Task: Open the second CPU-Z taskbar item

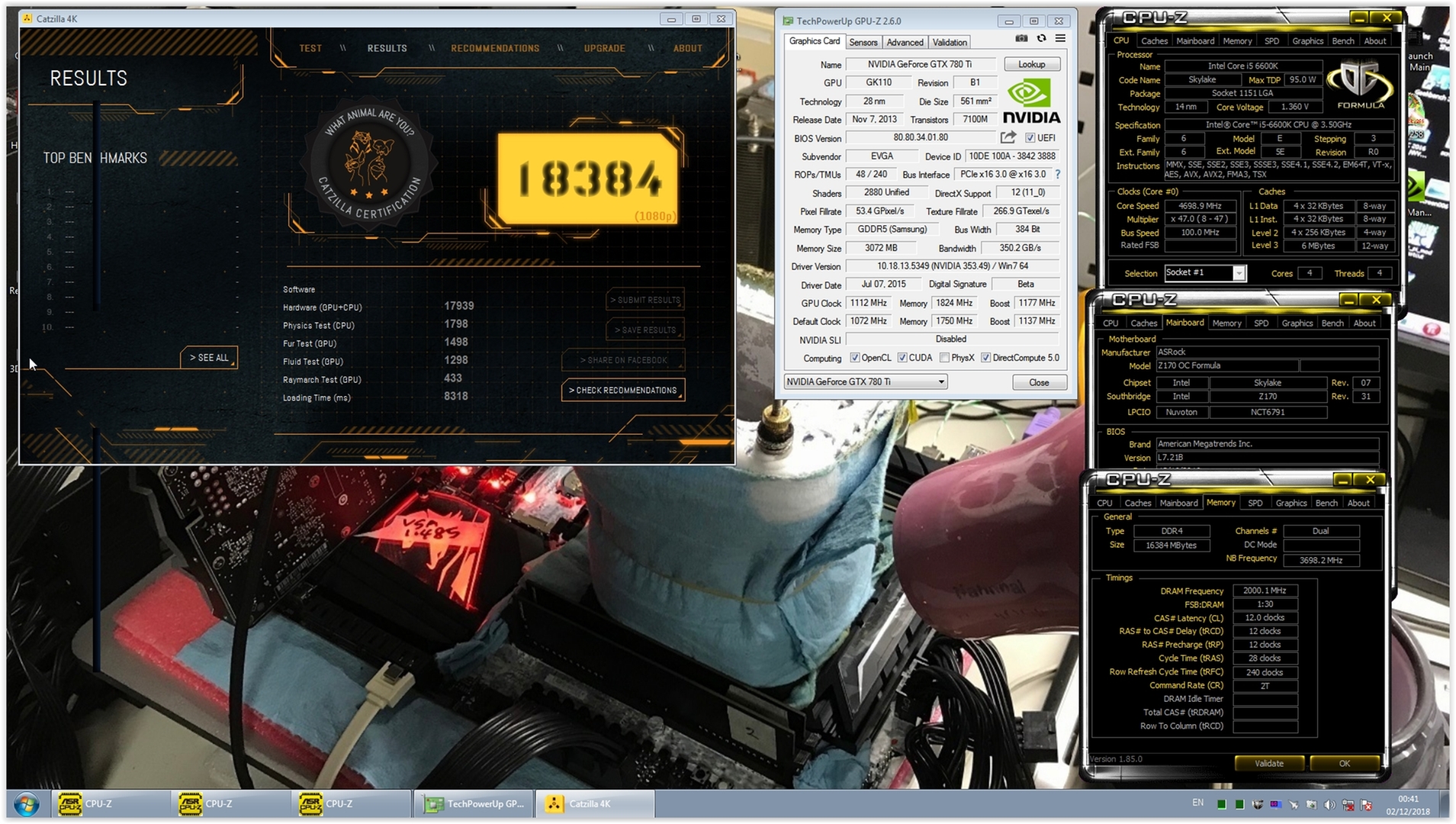Action: click(x=231, y=804)
